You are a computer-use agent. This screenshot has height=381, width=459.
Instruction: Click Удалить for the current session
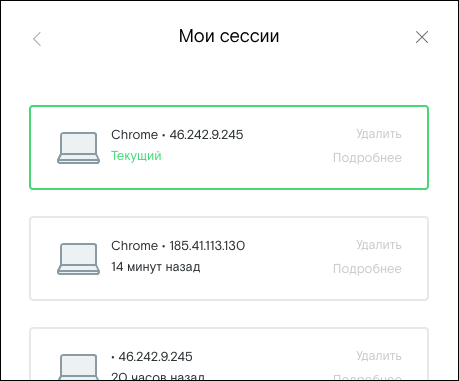[379, 134]
